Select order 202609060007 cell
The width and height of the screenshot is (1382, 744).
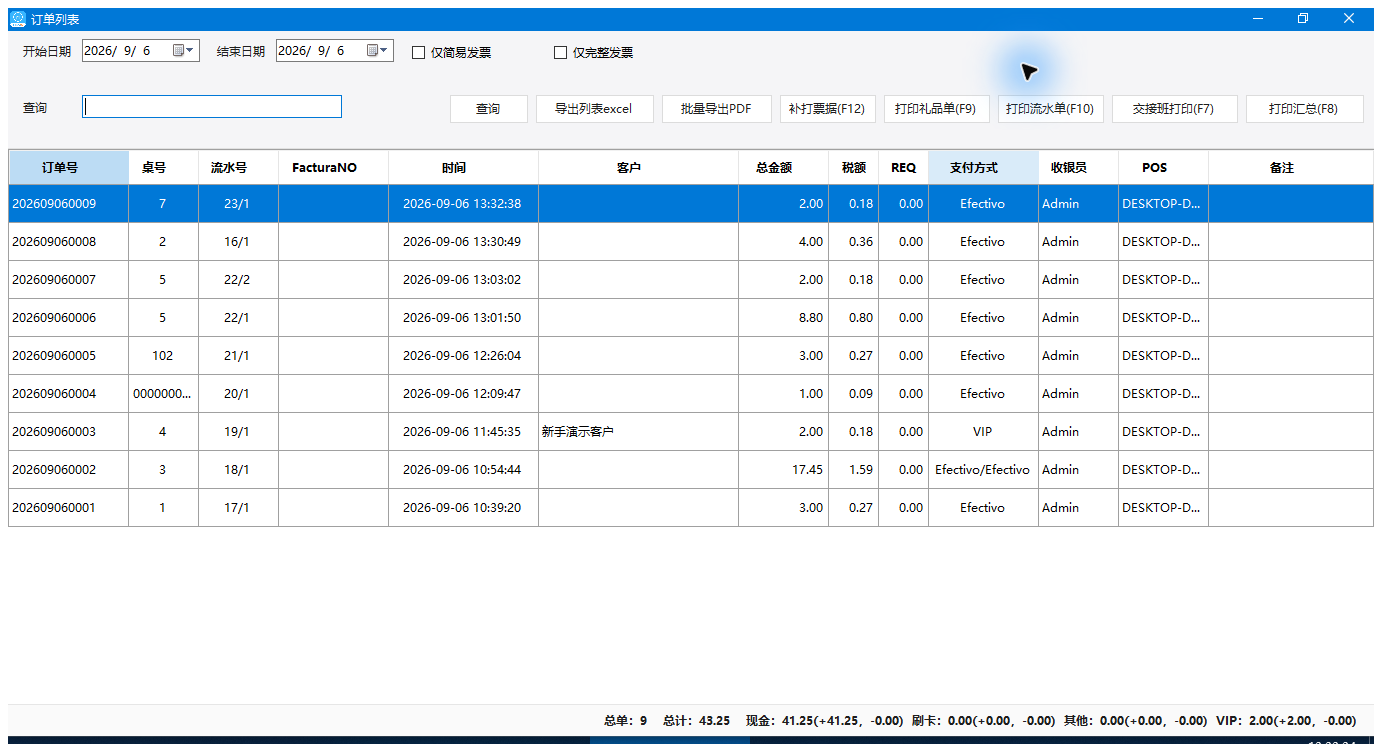click(68, 279)
